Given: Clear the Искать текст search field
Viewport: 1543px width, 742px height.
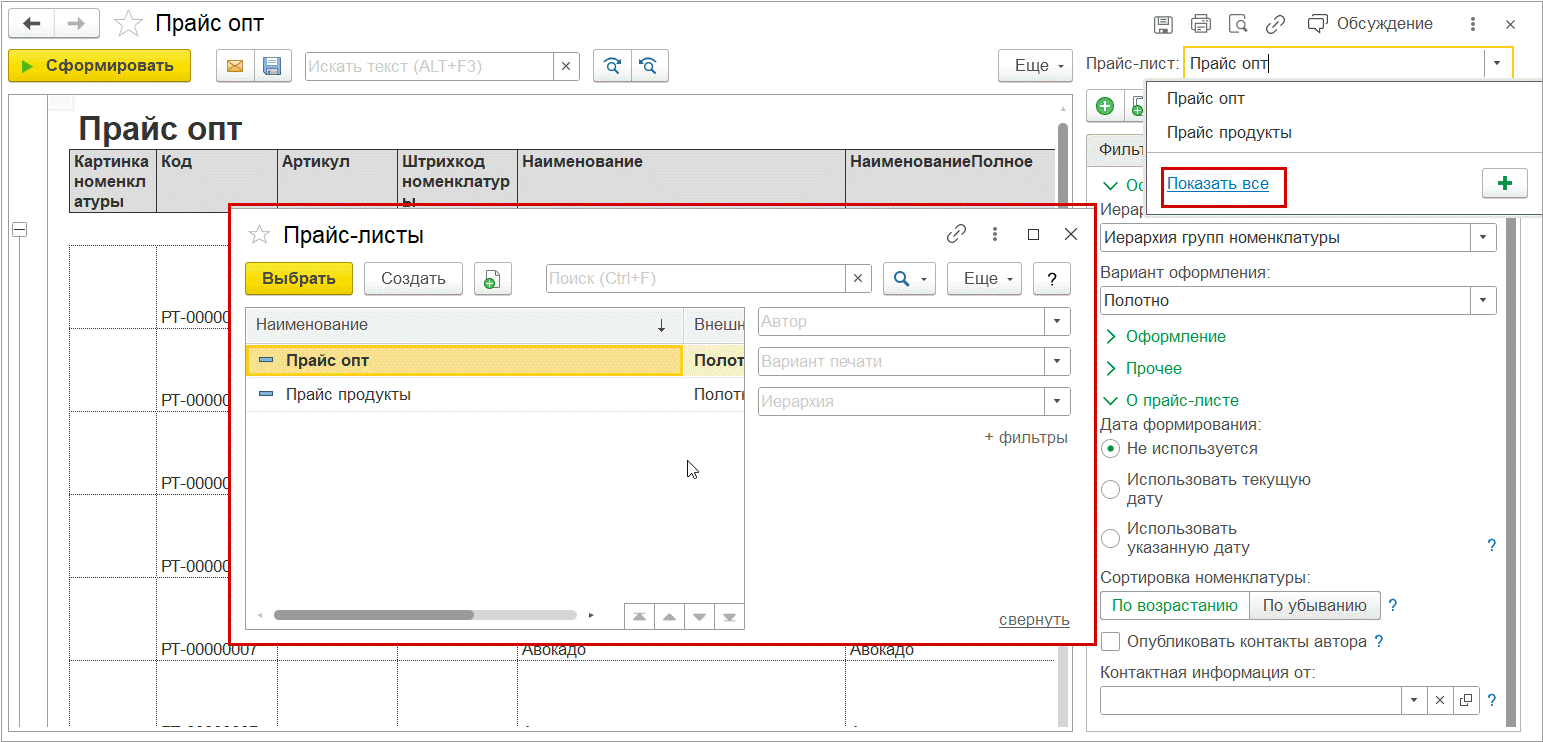Looking at the screenshot, I should point(566,66).
